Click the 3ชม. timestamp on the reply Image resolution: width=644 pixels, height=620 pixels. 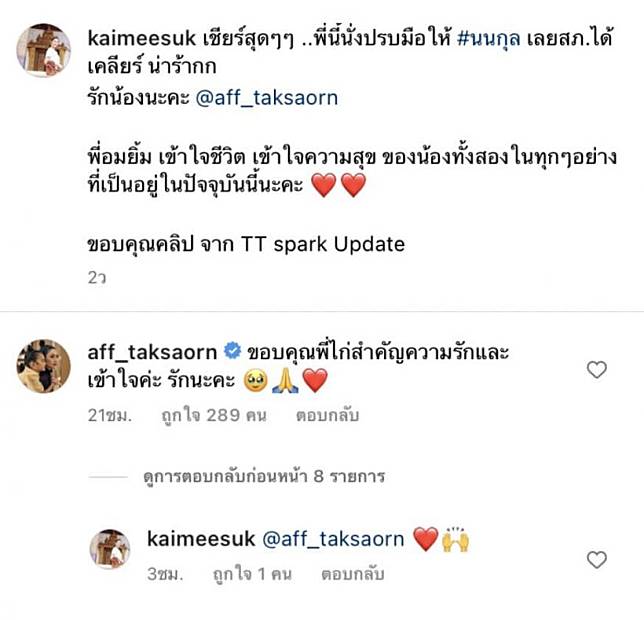(165, 574)
